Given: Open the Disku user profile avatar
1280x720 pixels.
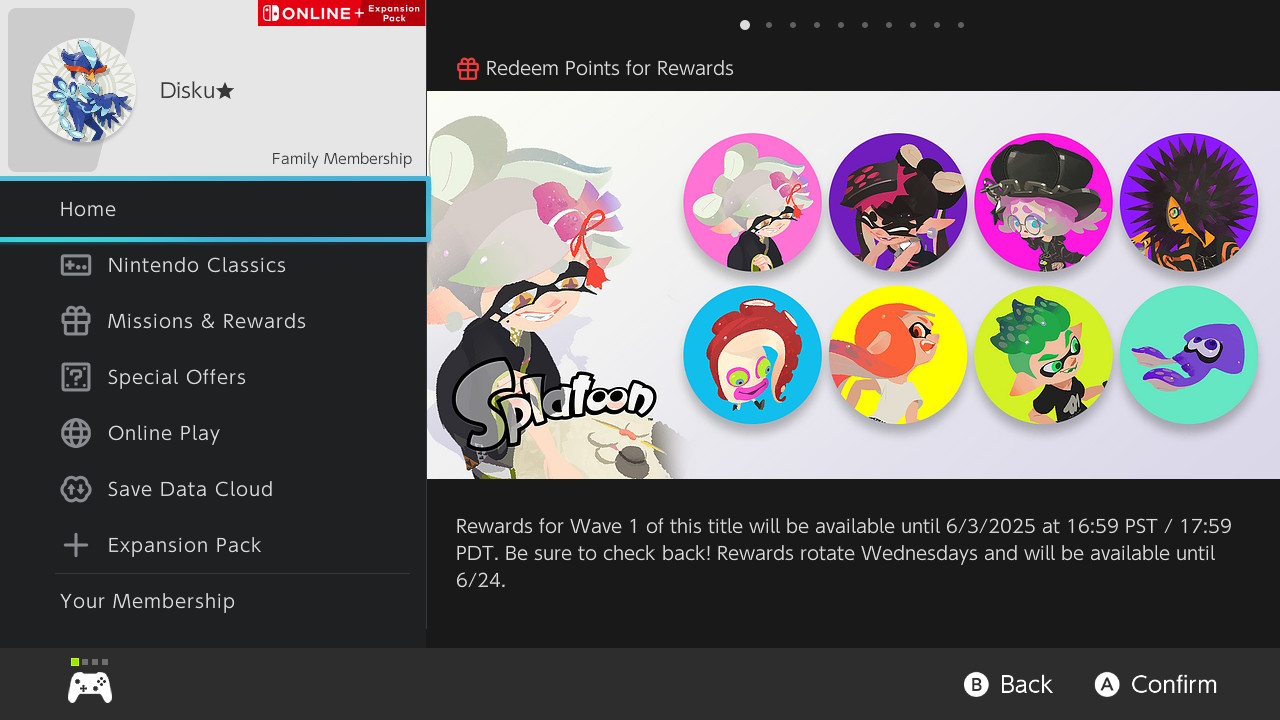Looking at the screenshot, I should 84,90.
